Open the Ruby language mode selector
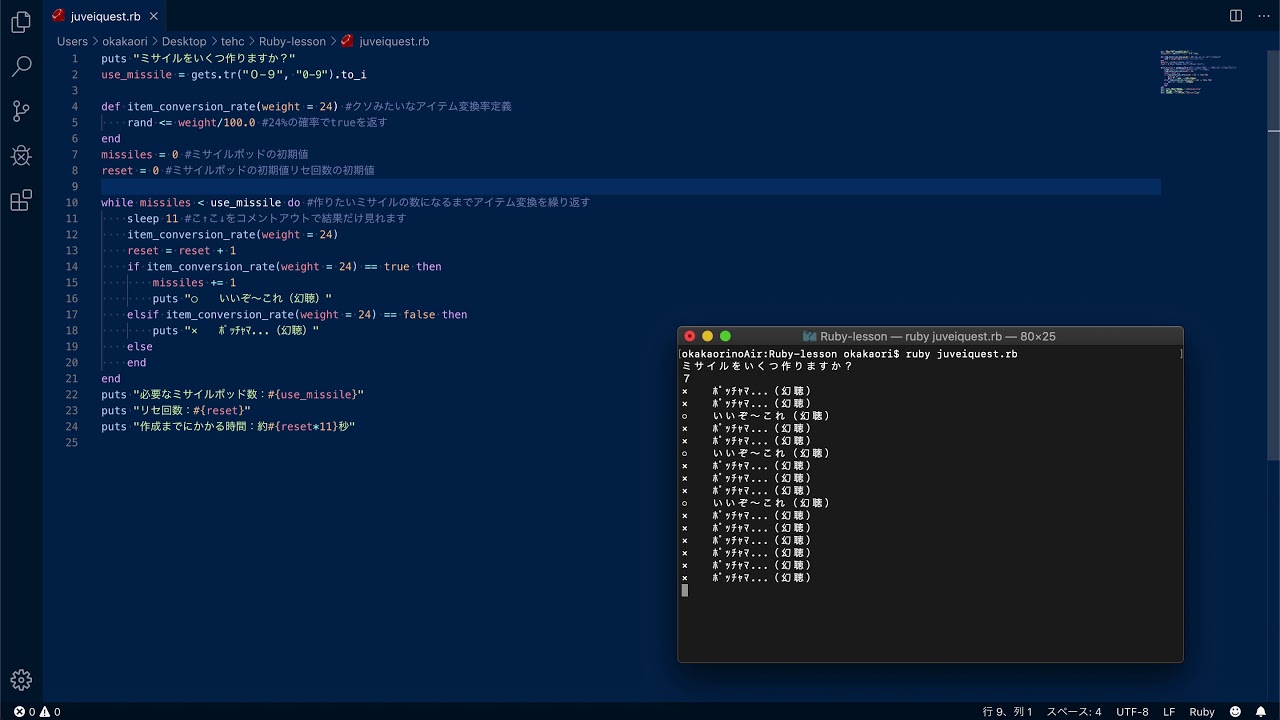The height and width of the screenshot is (720, 1280). pos(1202,712)
